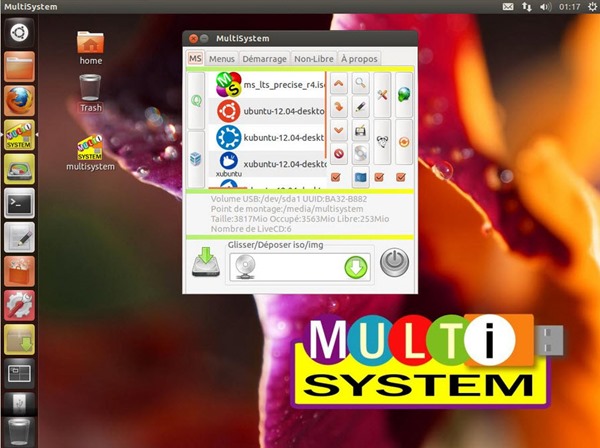600x448 pixels.
Task: Open the À propos tab
Action: [359, 59]
